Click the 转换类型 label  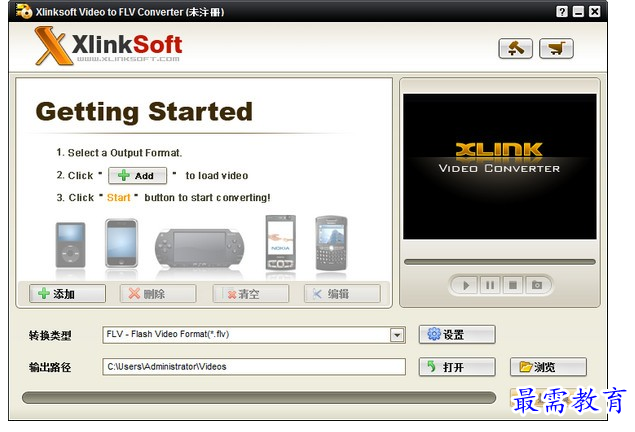click(x=50, y=335)
